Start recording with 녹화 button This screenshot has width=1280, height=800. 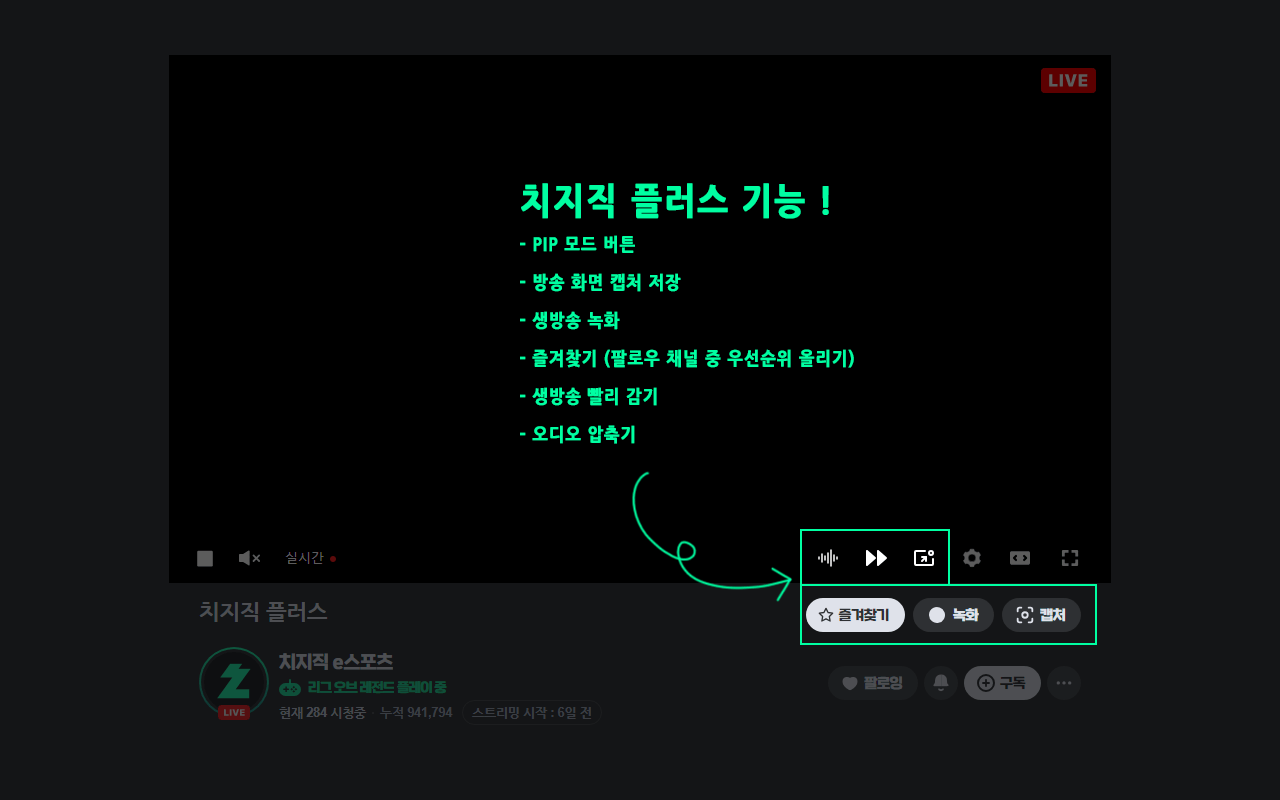tap(953, 615)
